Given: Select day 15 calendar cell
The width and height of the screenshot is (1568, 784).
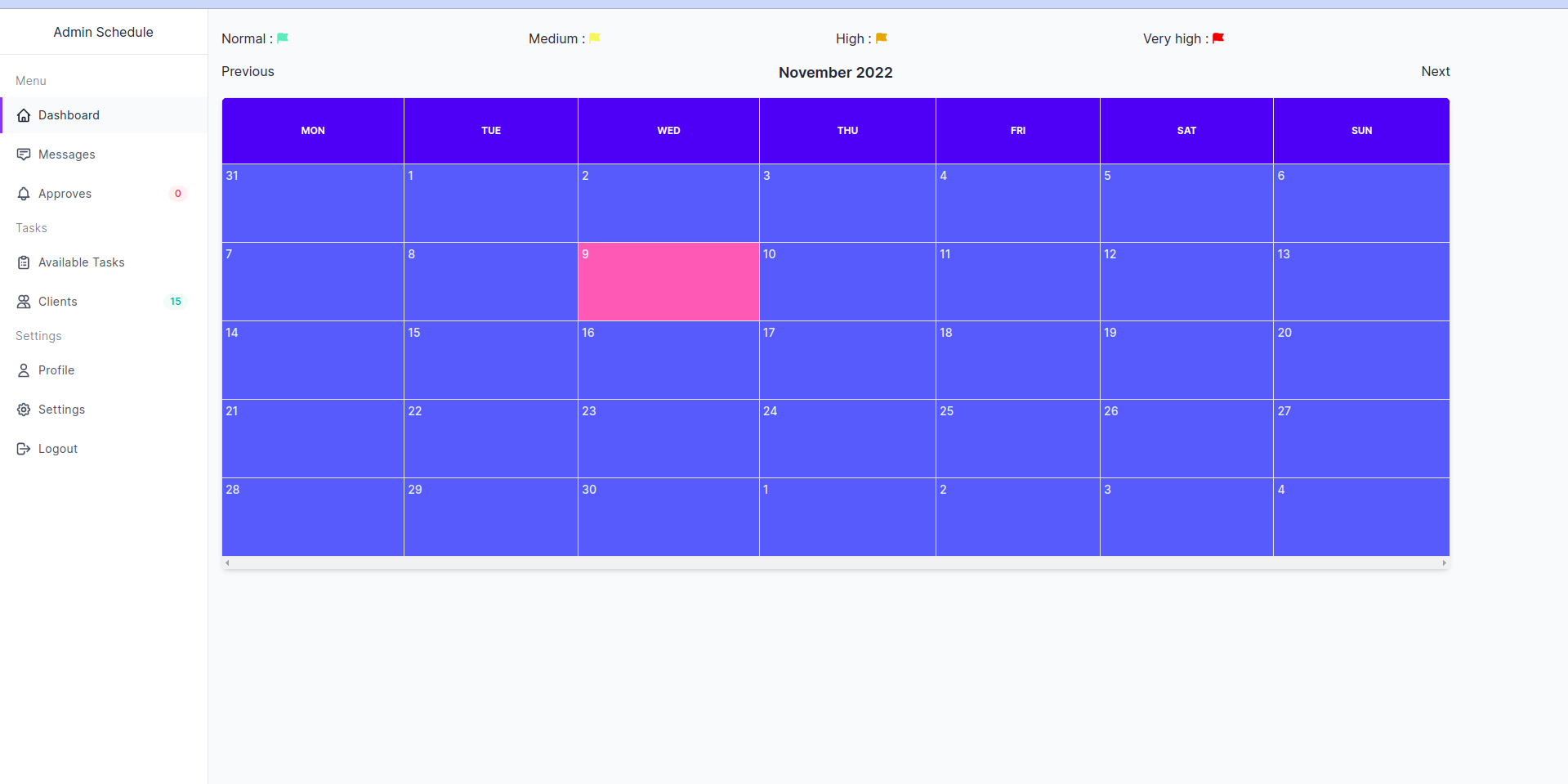Looking at the screenshot, I should 491,360.
